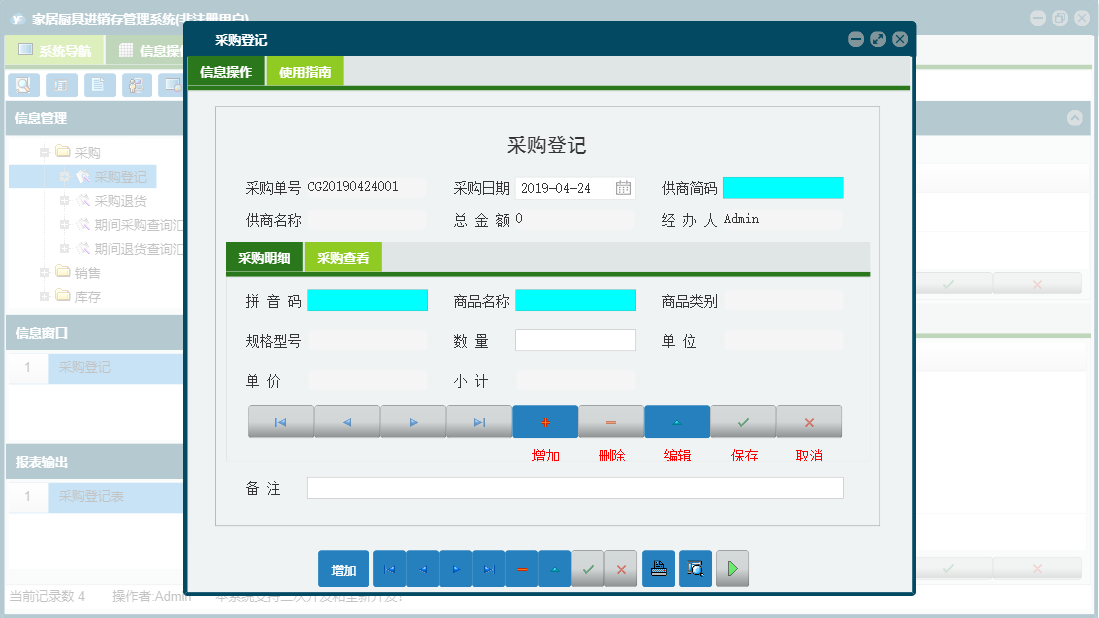Click the print icon on the bottom toolbar
Screen dimensions: 1099x618
pos(658,568)
